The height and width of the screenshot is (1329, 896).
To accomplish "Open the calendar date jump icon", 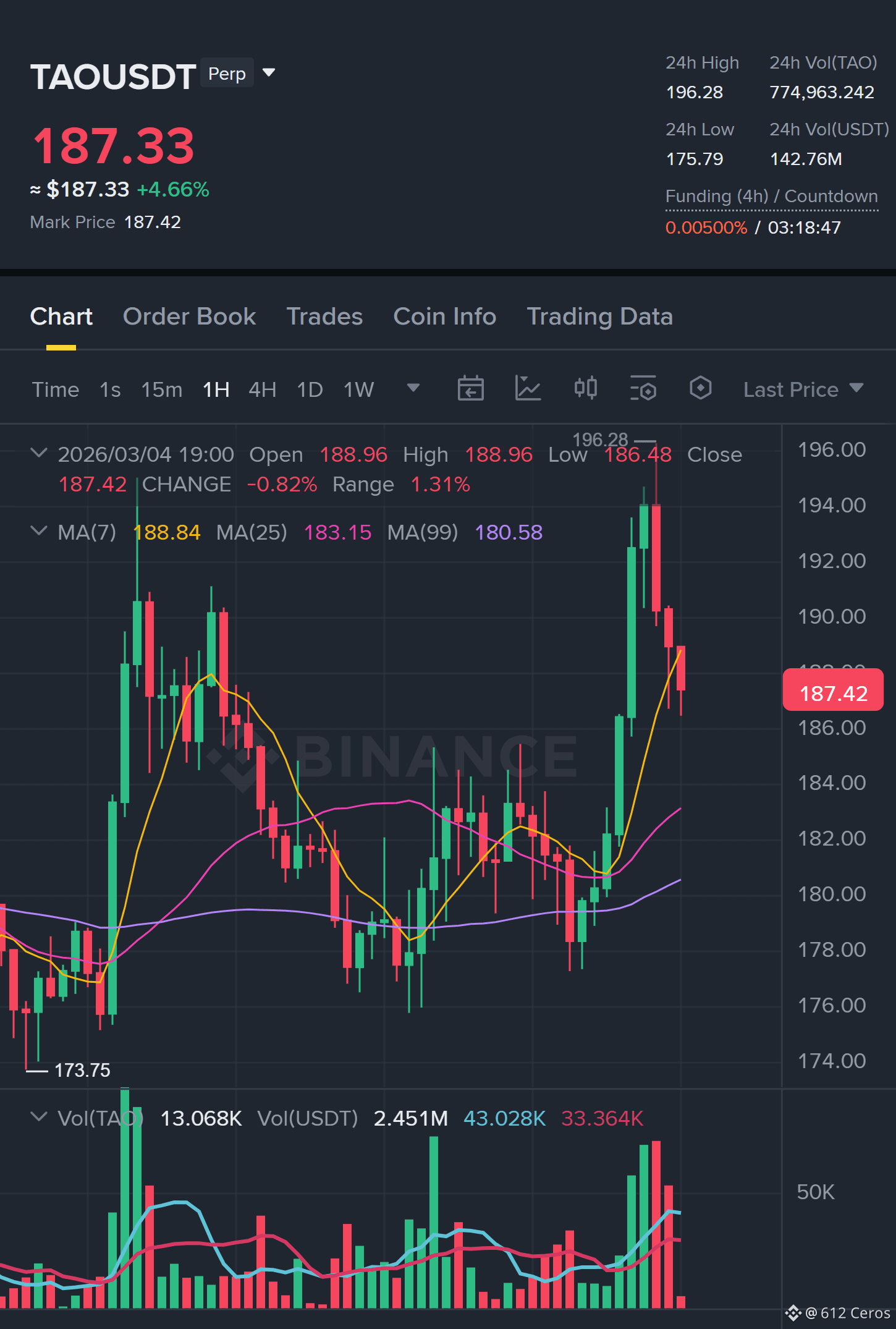I will click(470, 389).
